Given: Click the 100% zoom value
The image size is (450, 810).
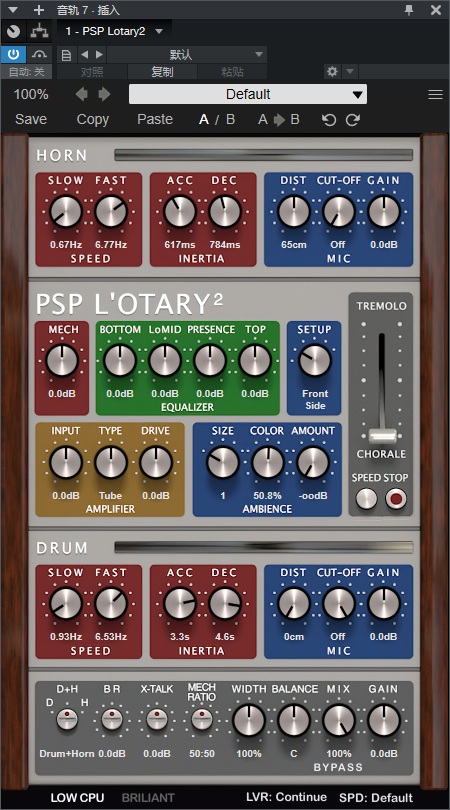Looking at the screenshot, I should [x=31, y=95].
